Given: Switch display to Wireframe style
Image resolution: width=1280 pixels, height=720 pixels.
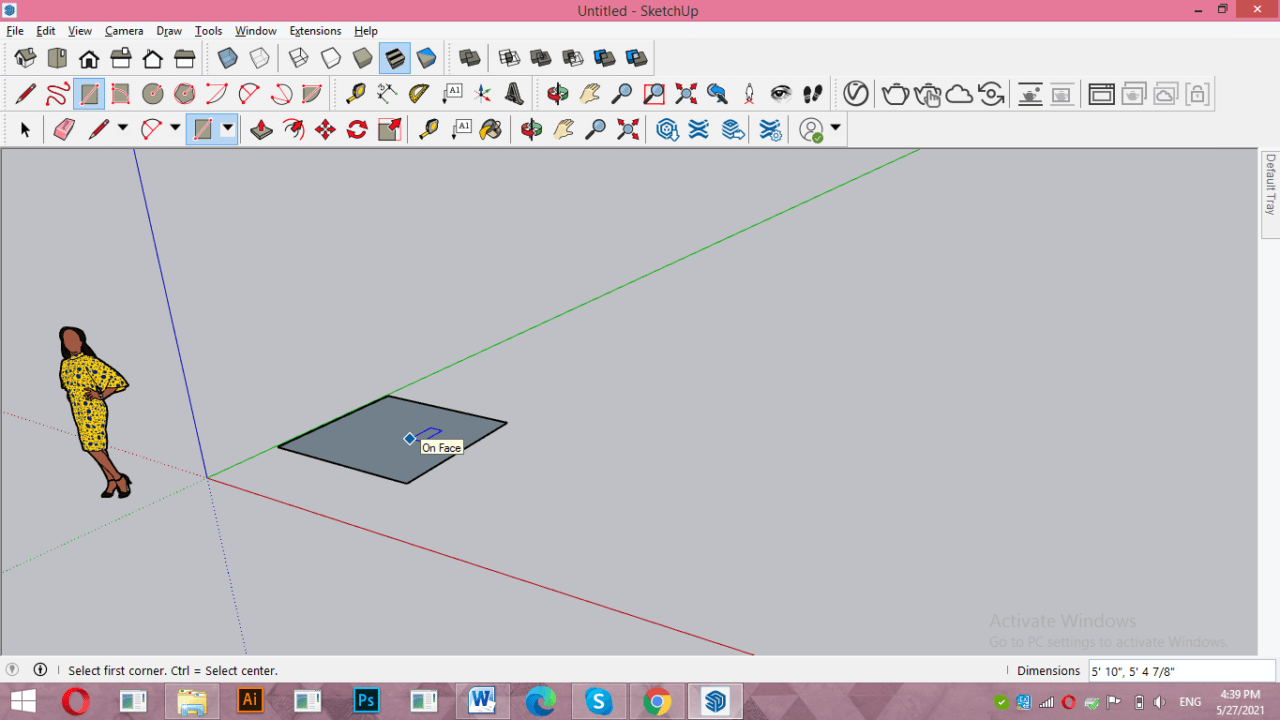Looking at the screenshot, I should (298, 58).
